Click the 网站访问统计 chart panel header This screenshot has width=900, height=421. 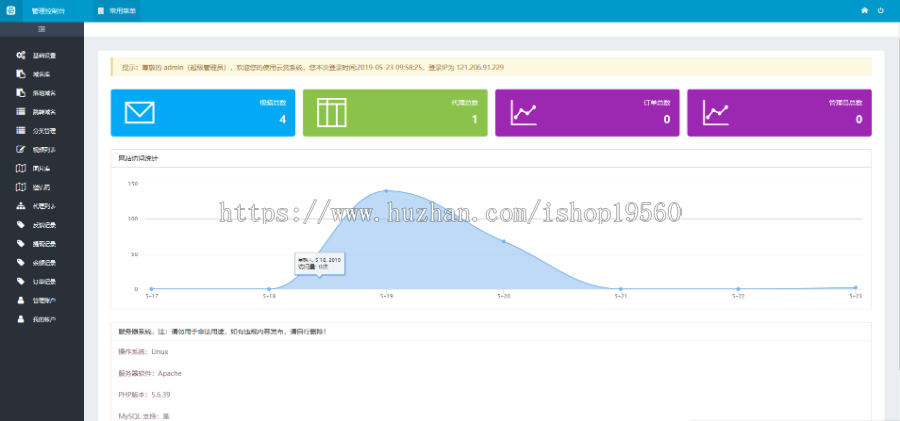tap(491, 158)
